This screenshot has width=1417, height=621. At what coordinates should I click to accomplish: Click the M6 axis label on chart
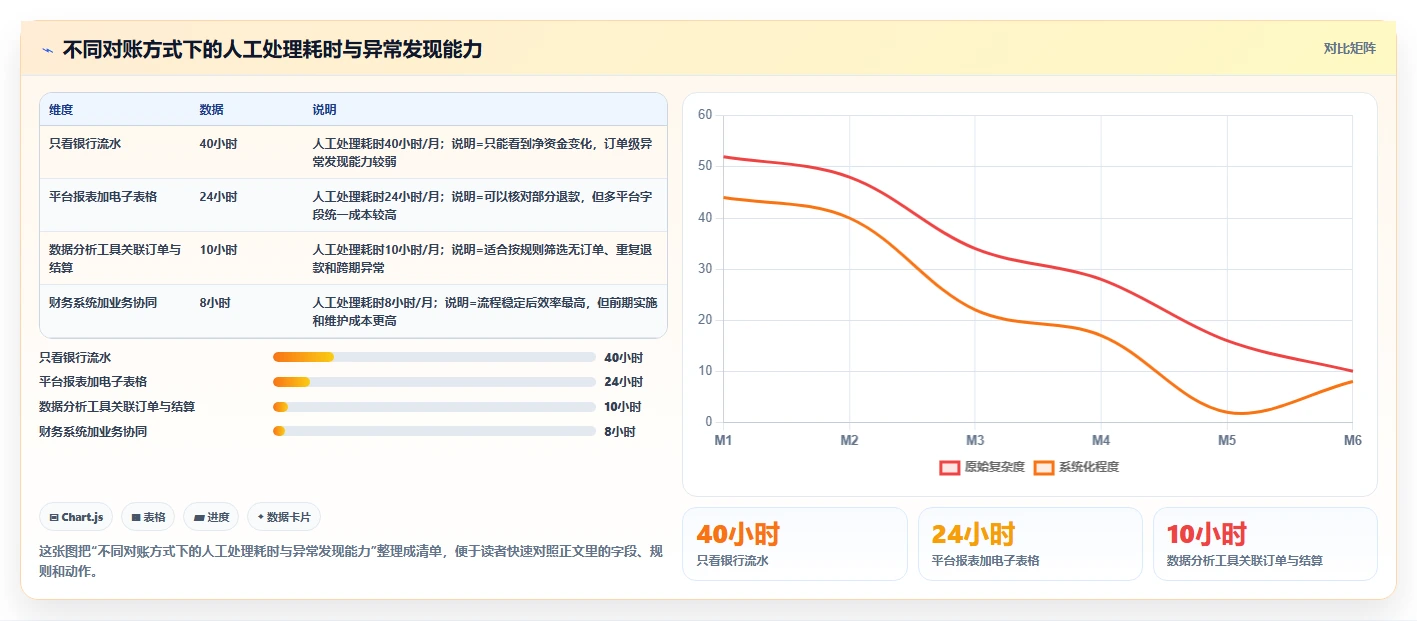tap(1352, 440)
